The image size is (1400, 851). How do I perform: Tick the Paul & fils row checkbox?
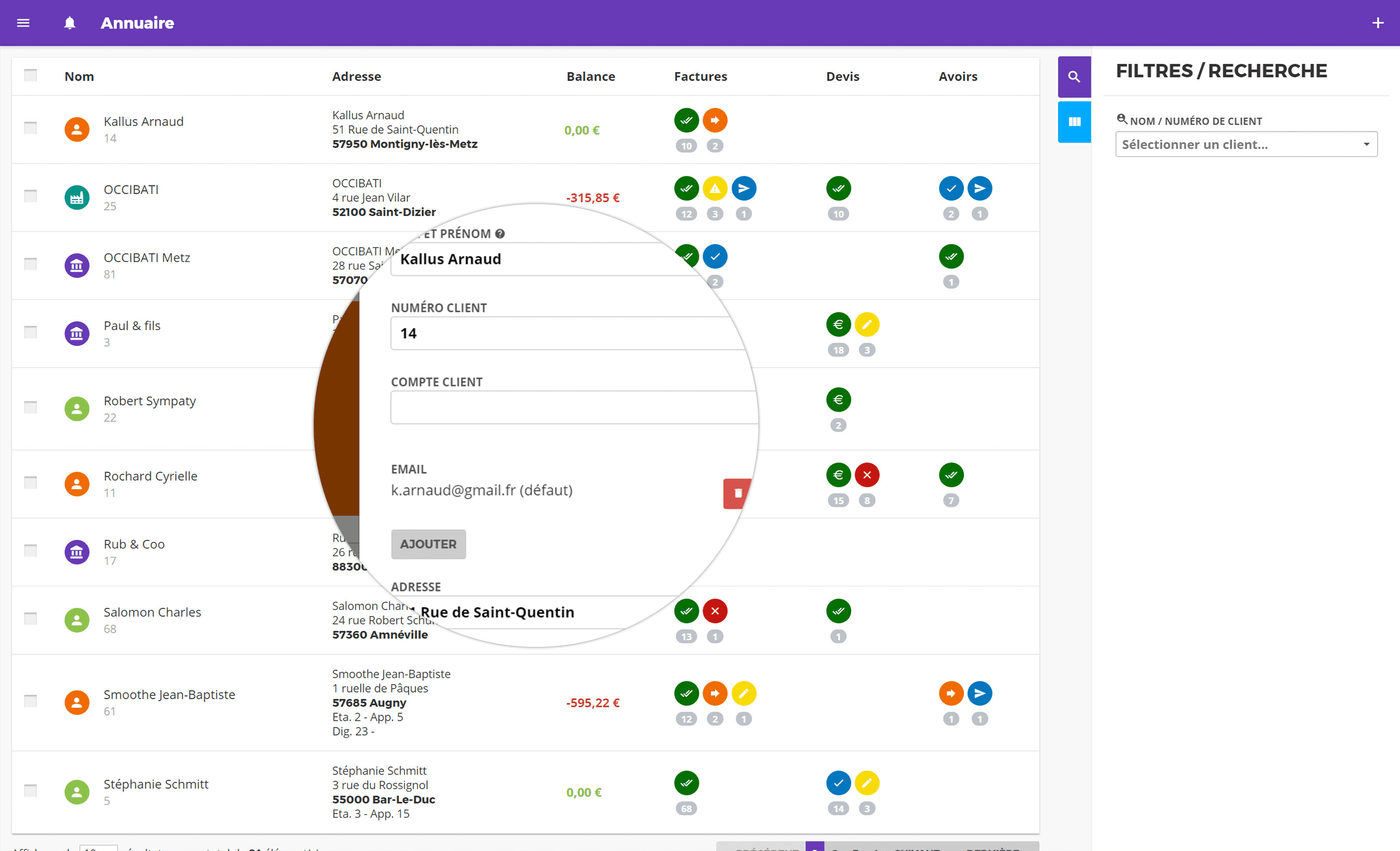tap(31, 332)
